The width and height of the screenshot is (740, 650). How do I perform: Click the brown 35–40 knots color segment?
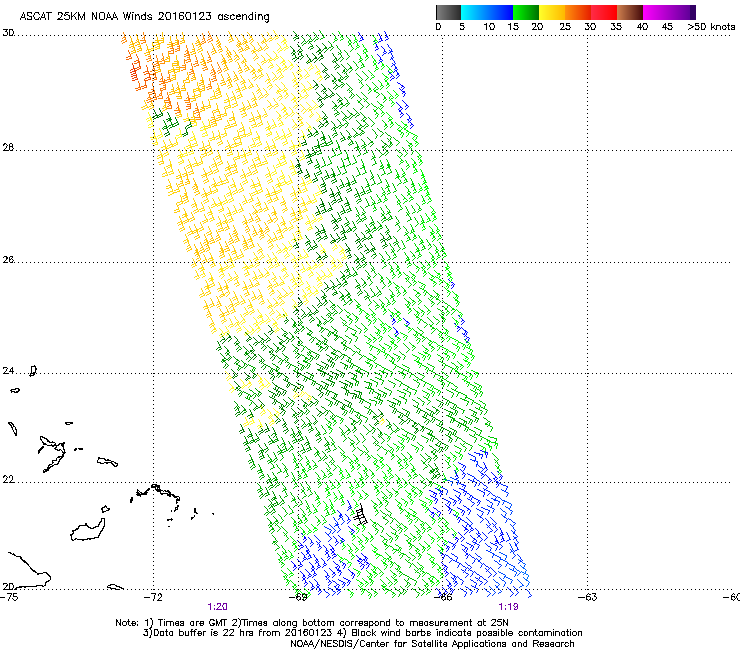click(630, 12)
